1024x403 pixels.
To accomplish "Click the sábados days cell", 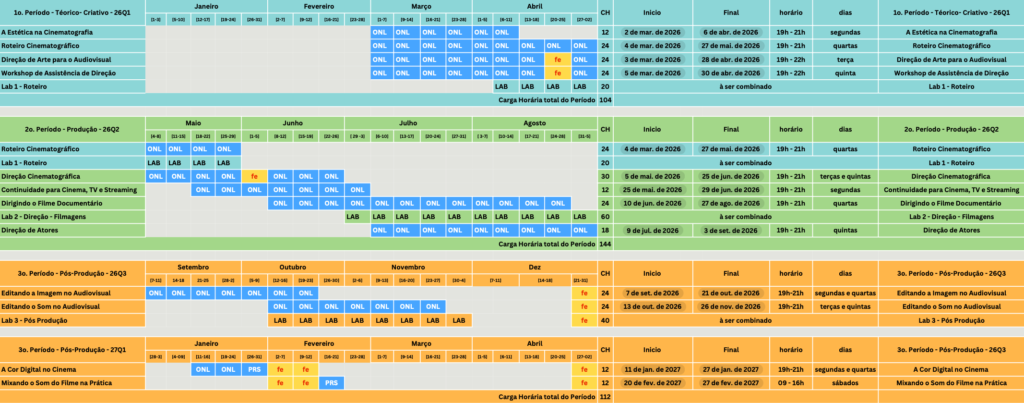I will (x=840, y=382).
